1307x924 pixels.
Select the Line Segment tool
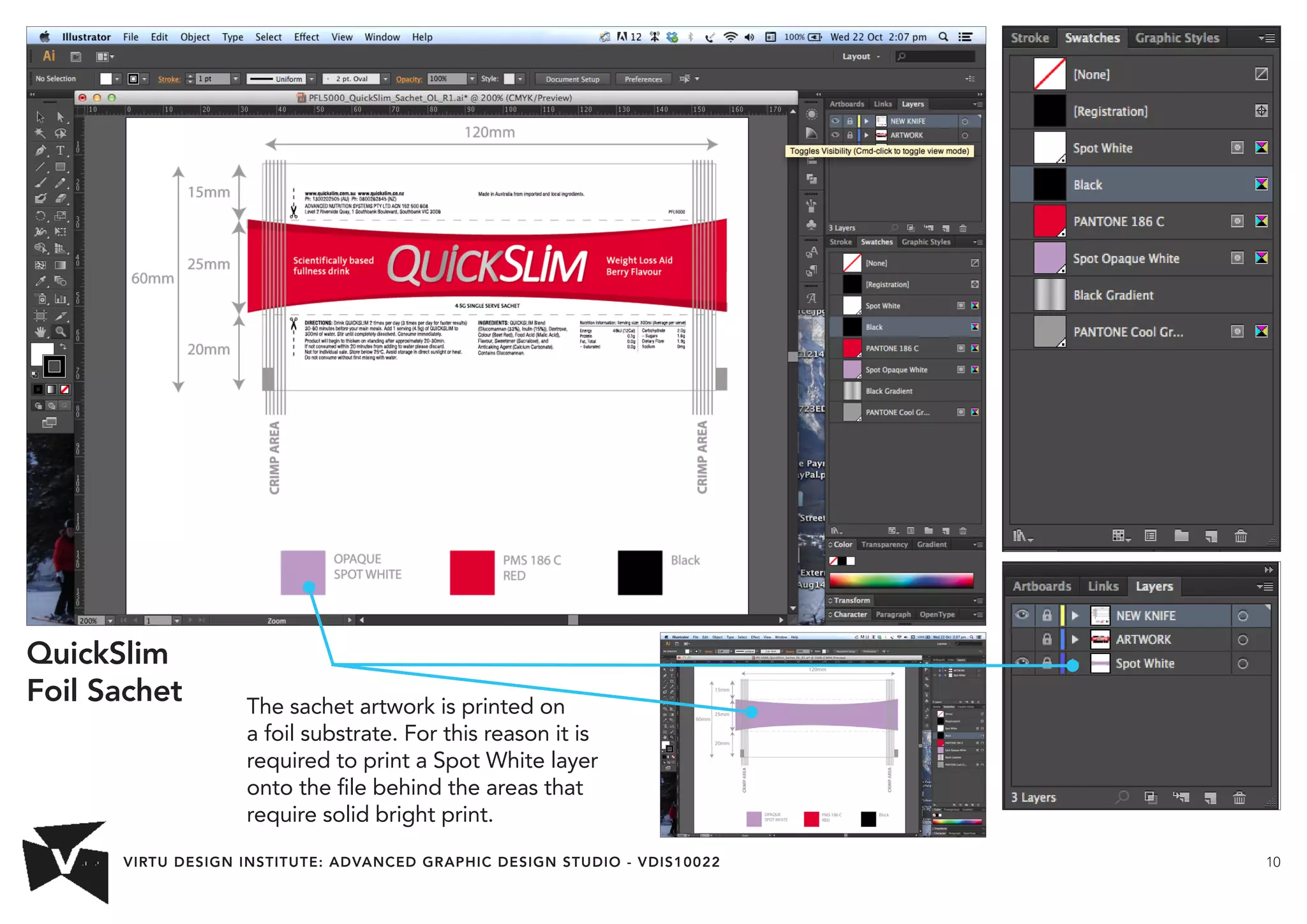click(40, 167)
